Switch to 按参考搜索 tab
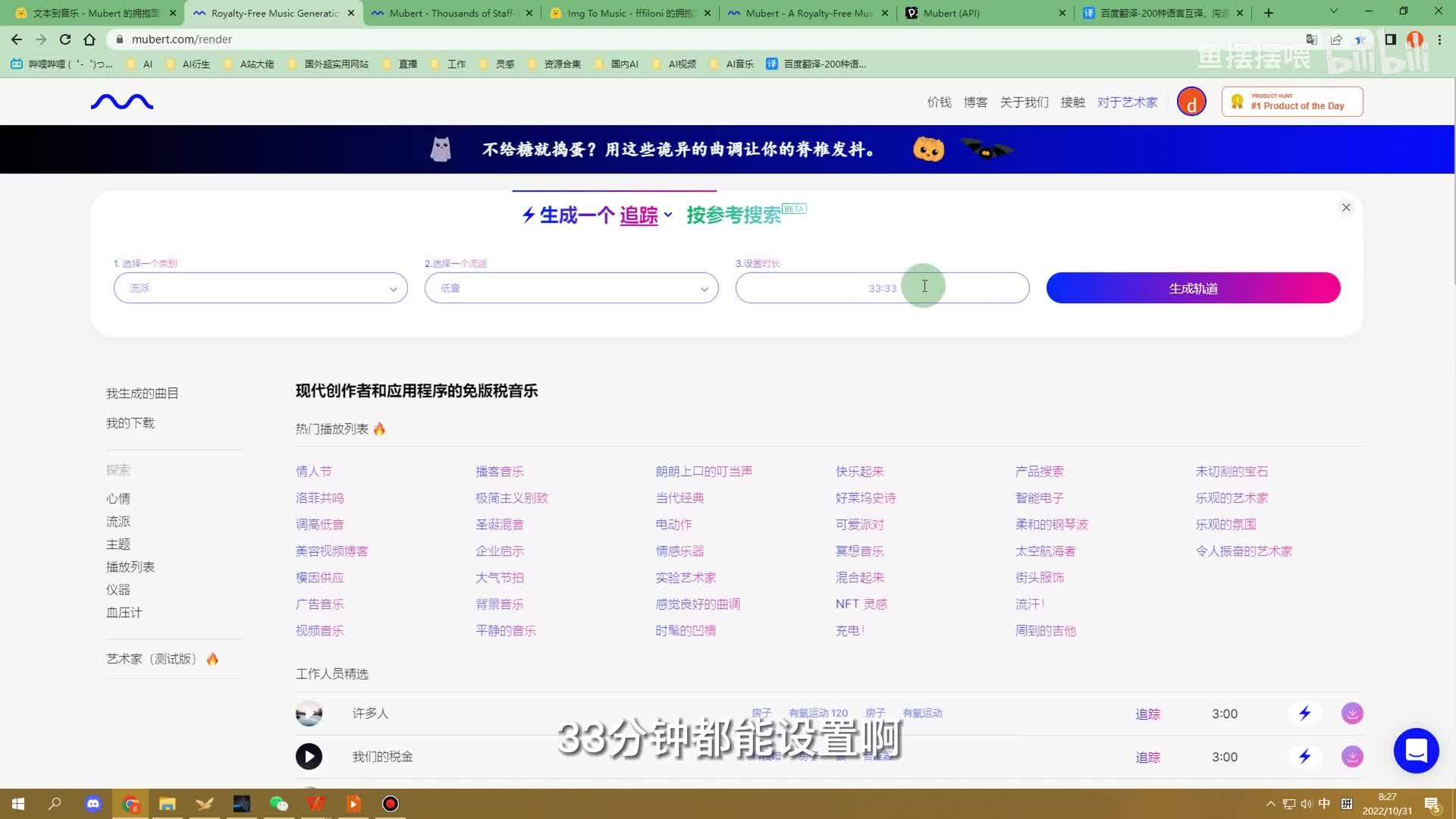This screenshot has height=819, width=1456. tap(733, 215)
